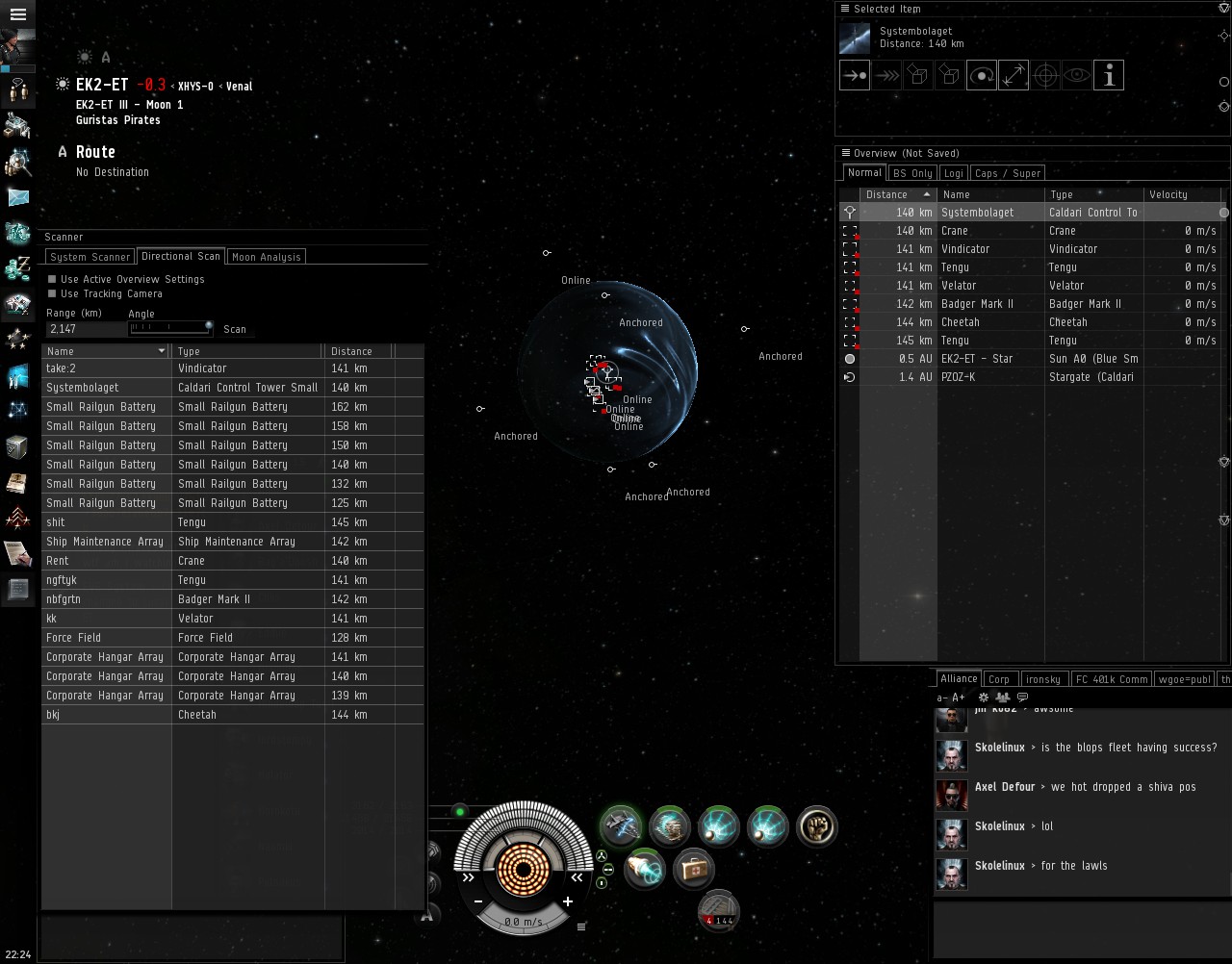Select 'take:2' Vindicator row in scan results
Viewport: 1232px width, 964px height.
coord(233,368)
